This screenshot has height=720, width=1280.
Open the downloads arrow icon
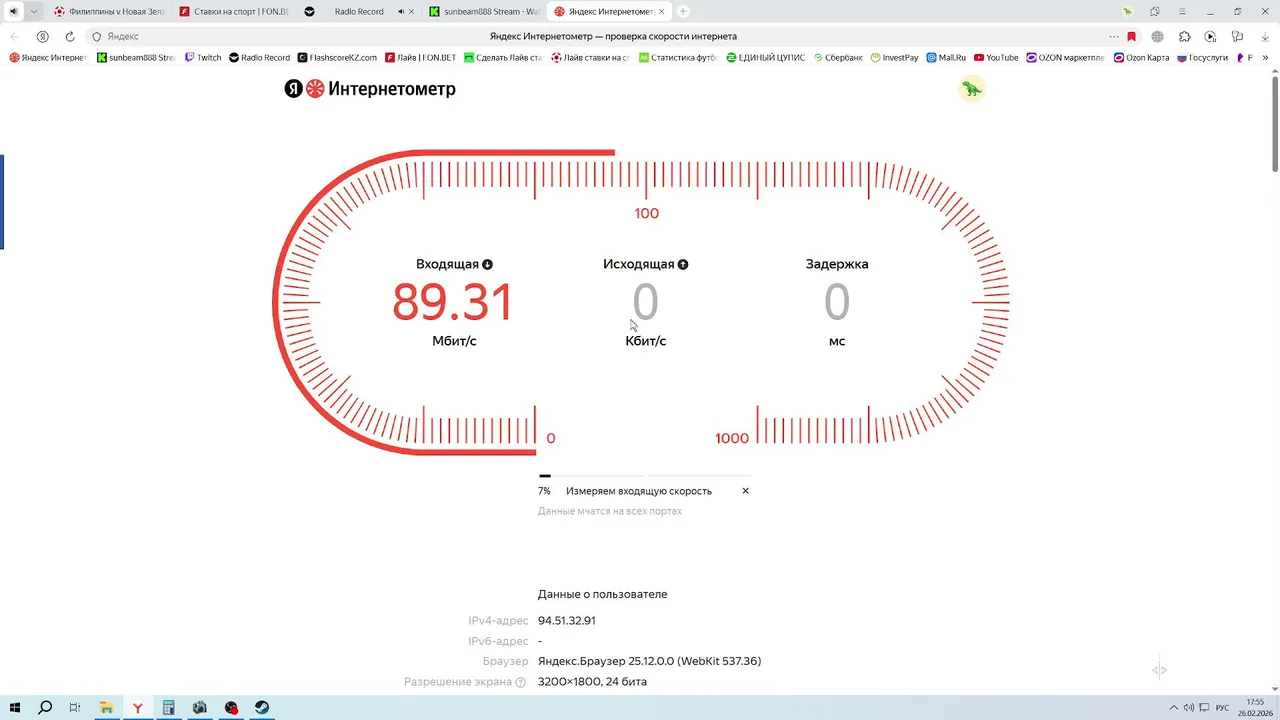pyautogui.click(x=1265, y=36)
